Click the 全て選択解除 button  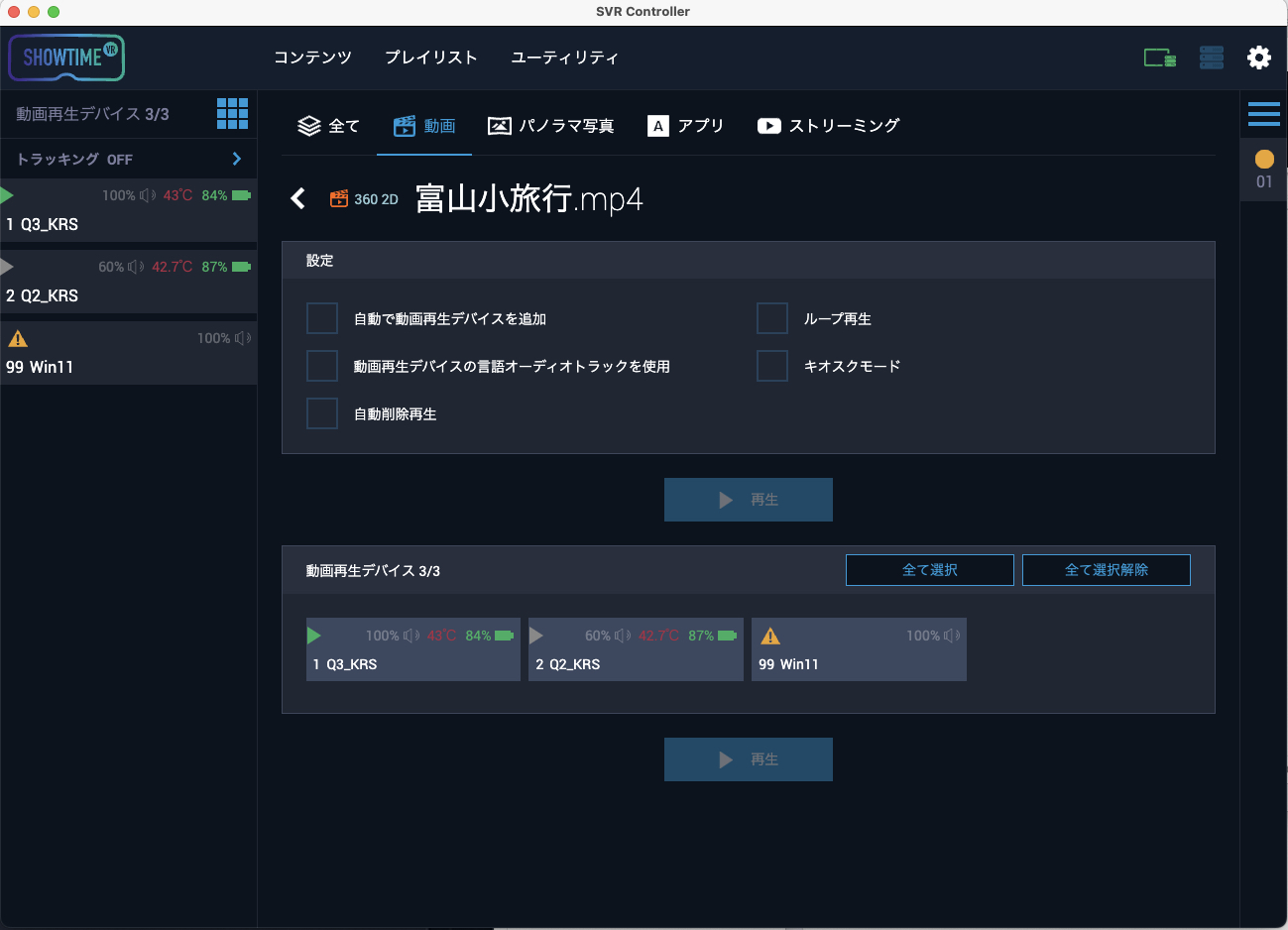[1107, 570]
